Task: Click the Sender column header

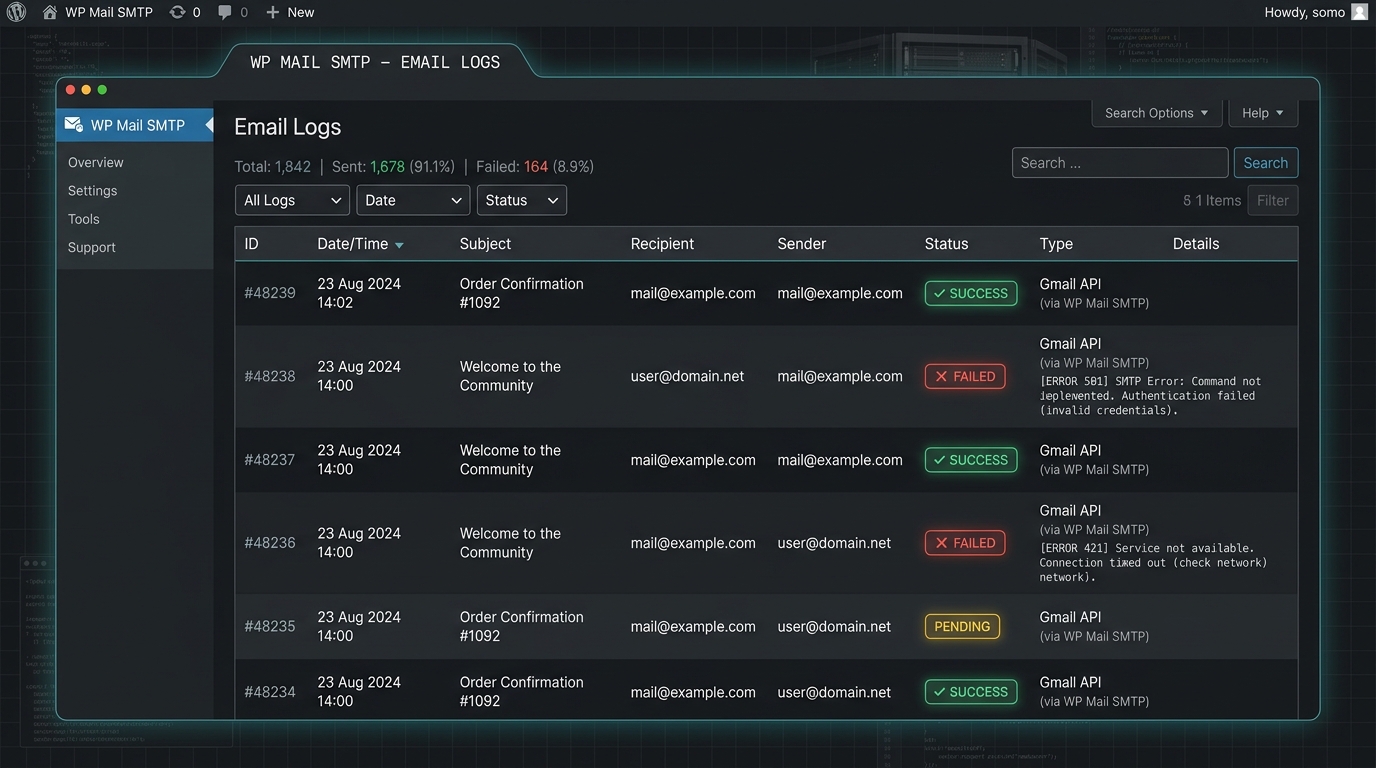Action: point(802,244)
